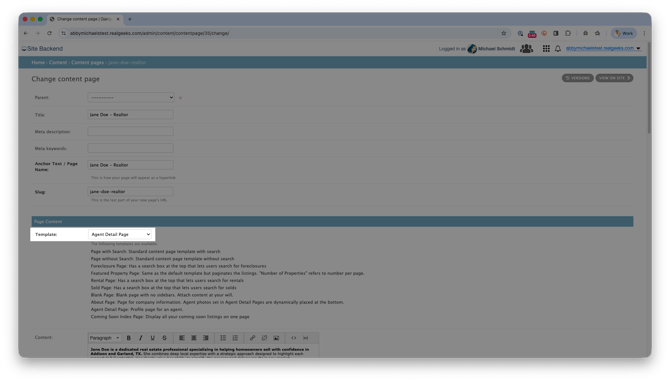Apply strikethrough formatting in content editor

coord(165,338)
